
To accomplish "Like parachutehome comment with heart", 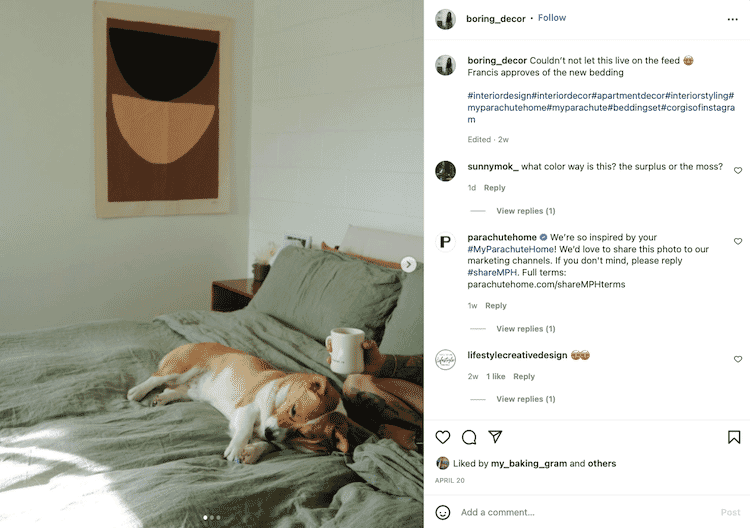I will tap(738, 242).
